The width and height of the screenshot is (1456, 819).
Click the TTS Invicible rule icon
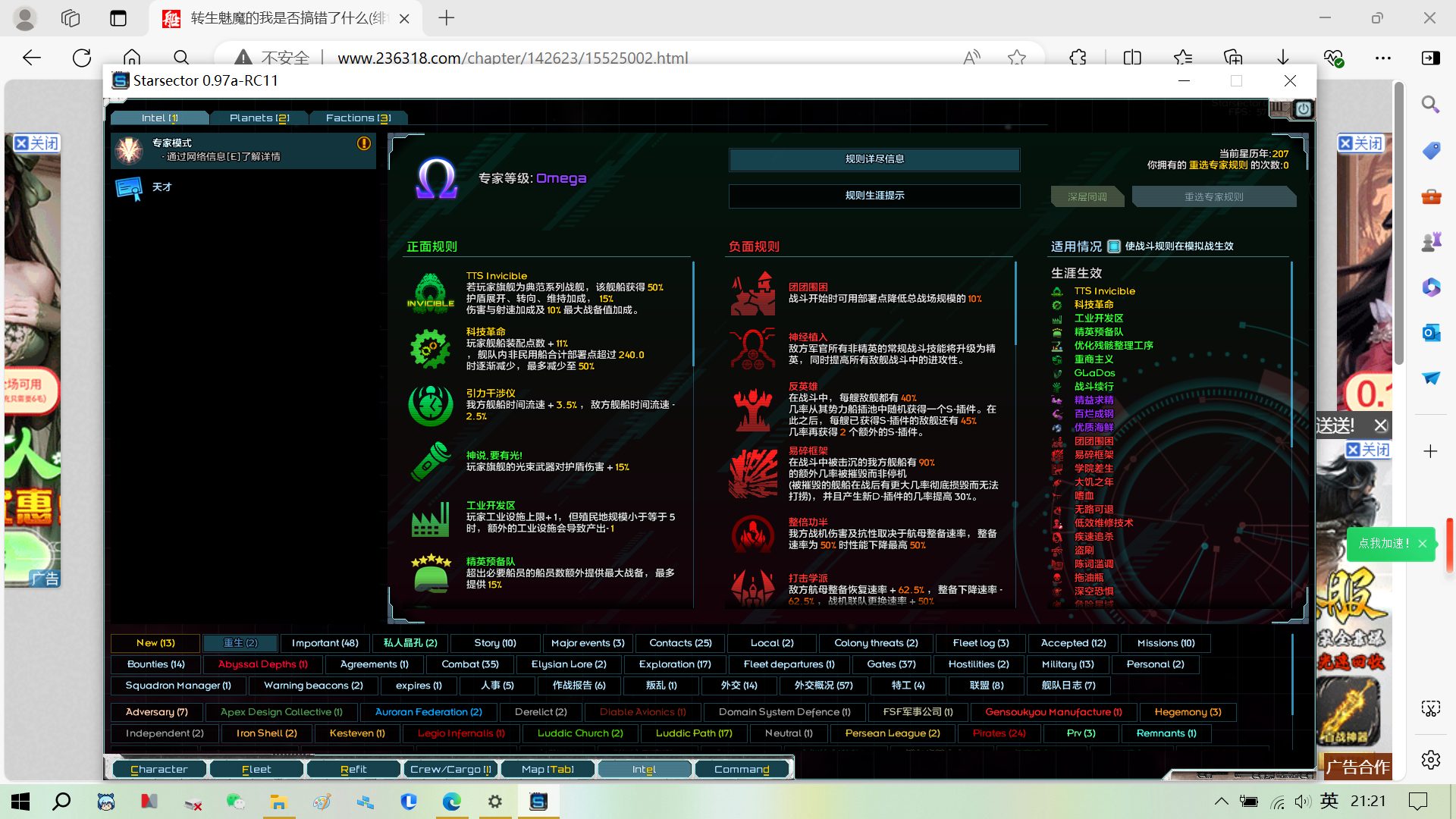coord(431,293)
